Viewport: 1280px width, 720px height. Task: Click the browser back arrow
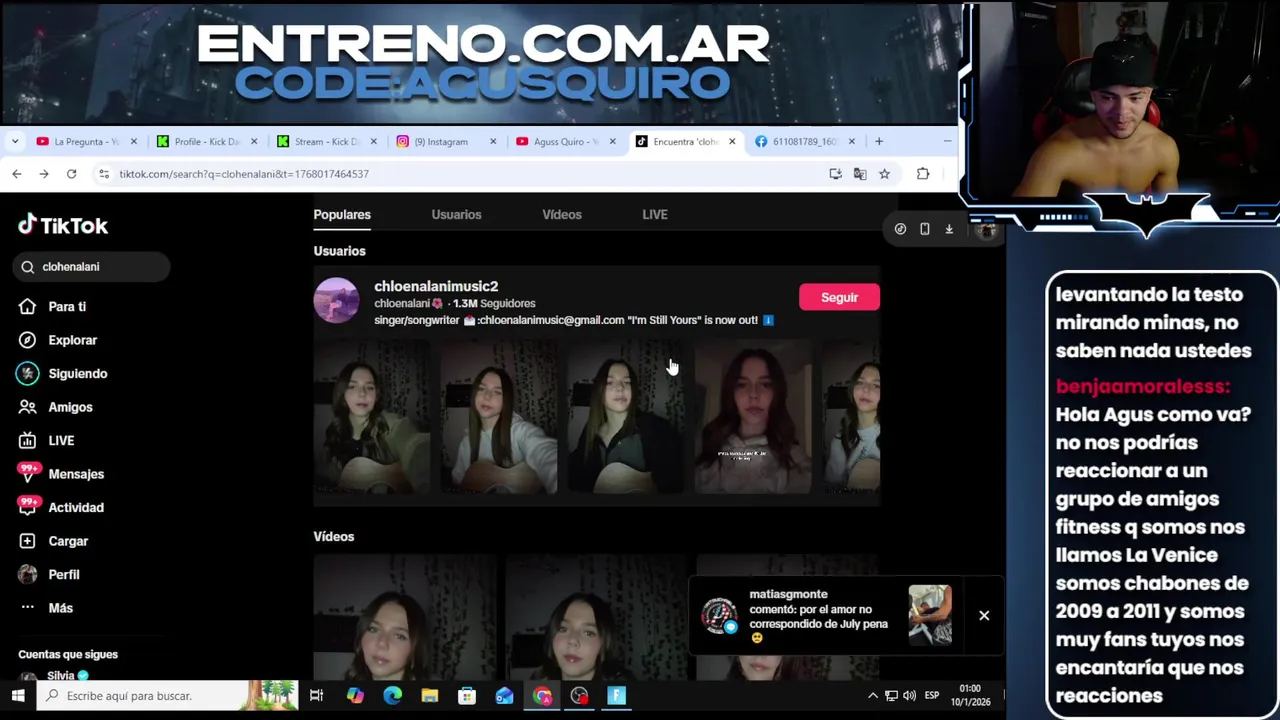click(17, 174)
